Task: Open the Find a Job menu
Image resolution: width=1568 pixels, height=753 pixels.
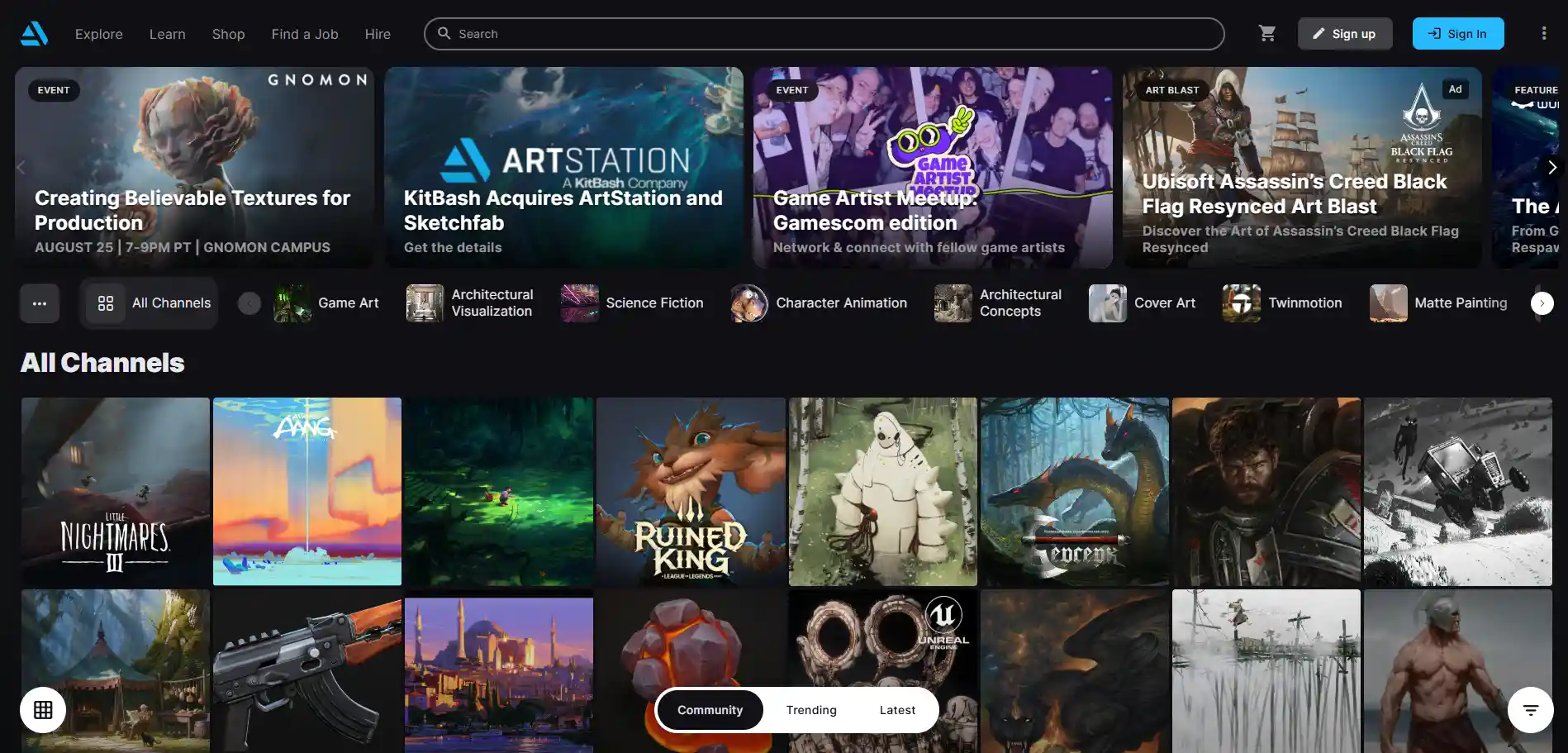Action: pyautogui.click(x=305, y=34)
